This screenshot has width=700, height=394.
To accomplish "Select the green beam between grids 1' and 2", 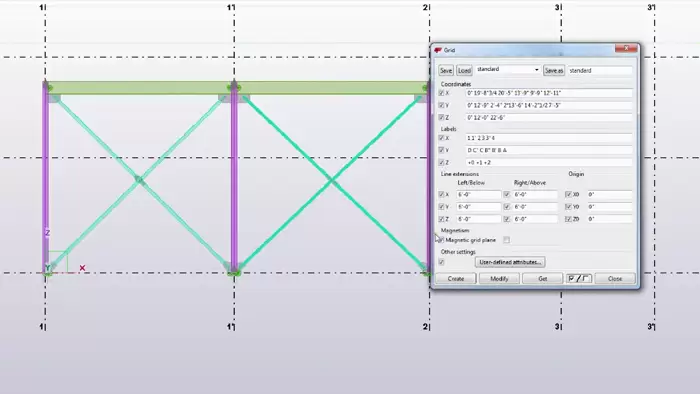I will coord(332,87).
